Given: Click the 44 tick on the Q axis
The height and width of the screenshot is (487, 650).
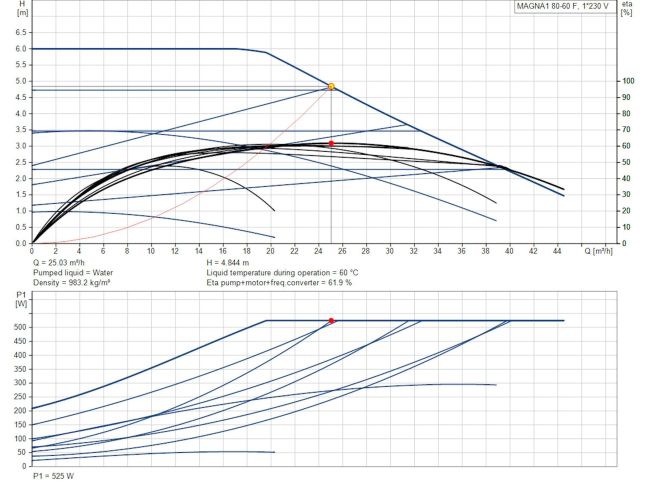Looking at the screenshot, I should tap(557, 252).
